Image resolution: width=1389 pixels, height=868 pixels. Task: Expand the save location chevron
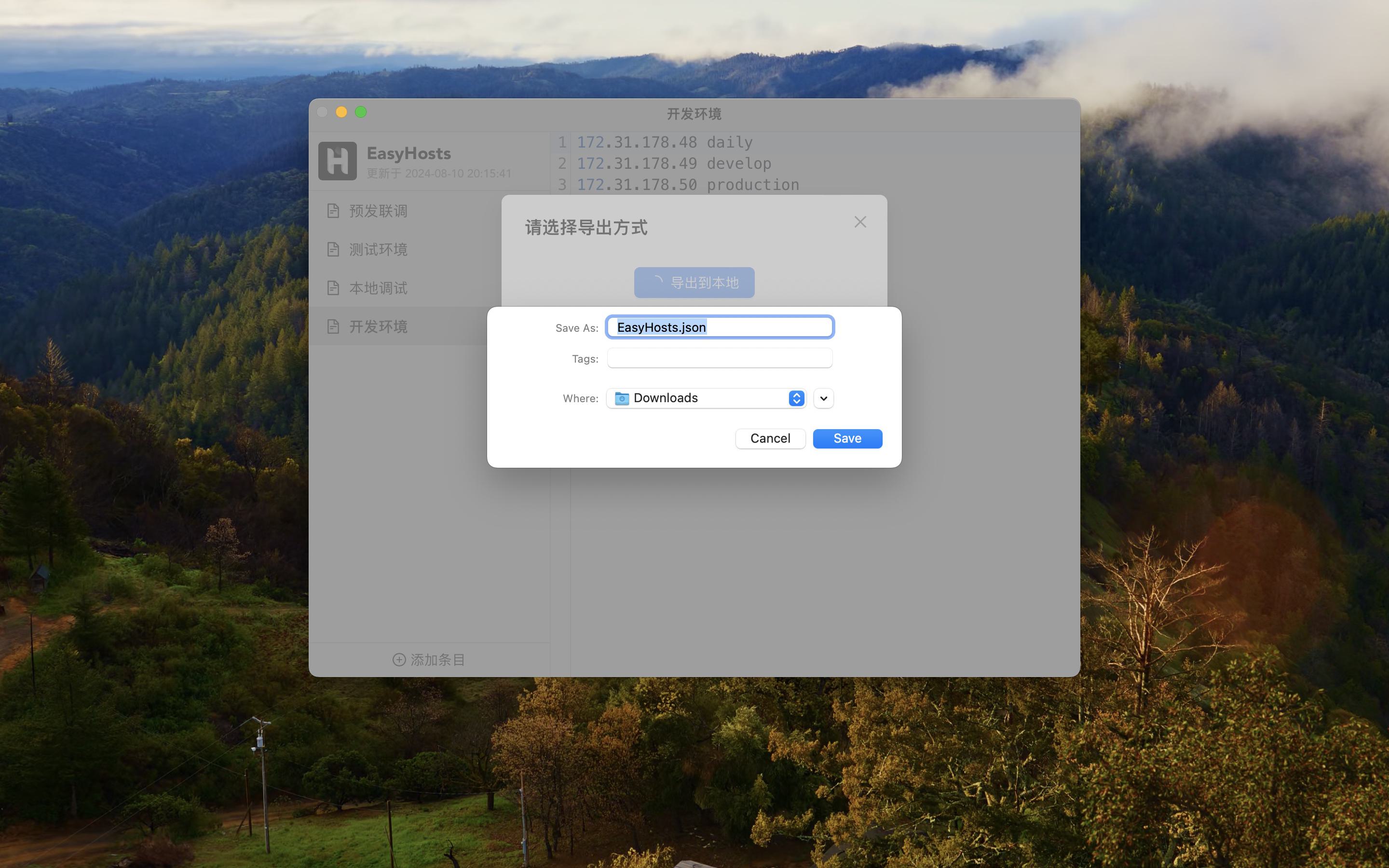[x=824, y=398]
